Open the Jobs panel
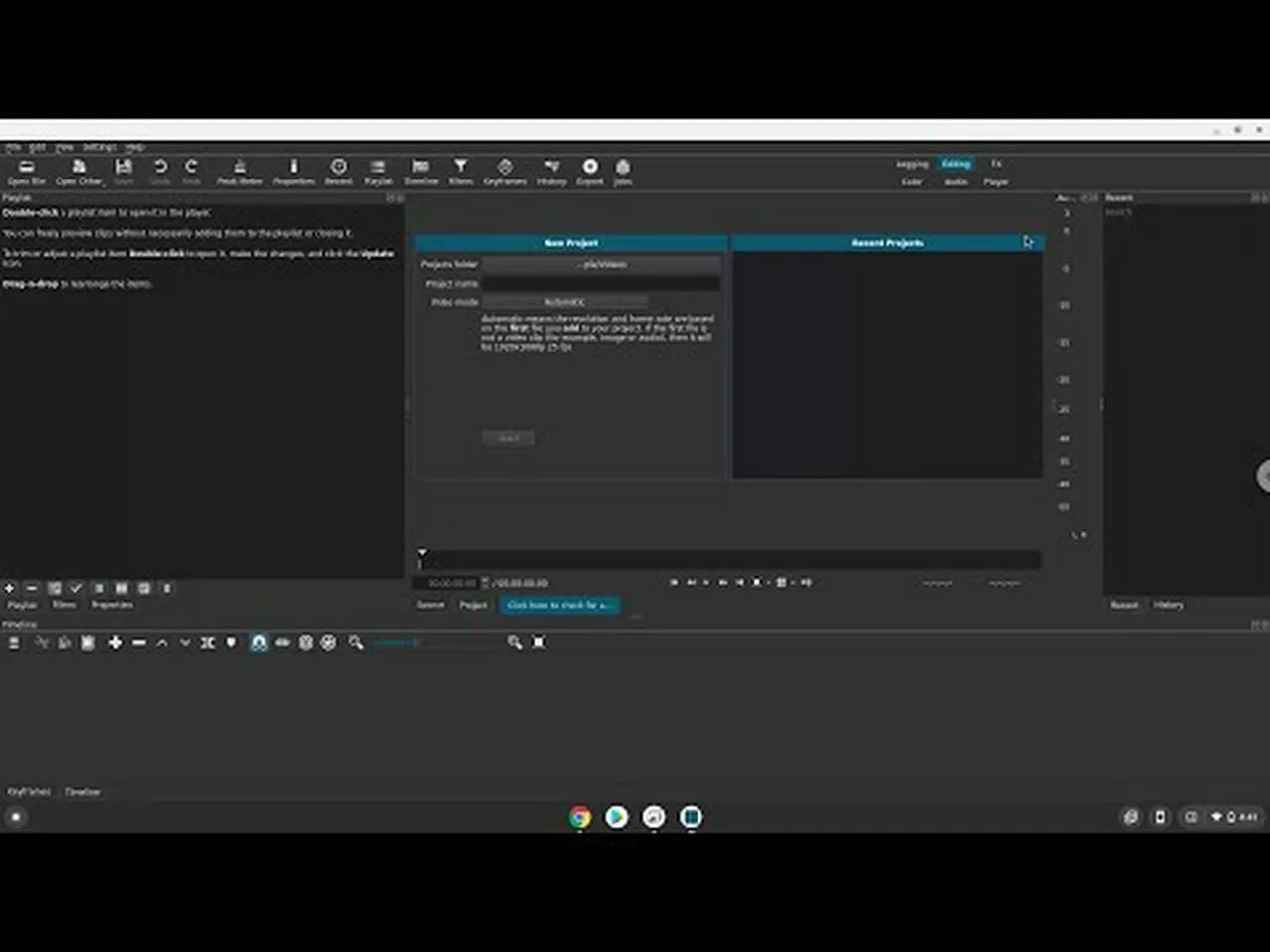 (x=623, y=171)
